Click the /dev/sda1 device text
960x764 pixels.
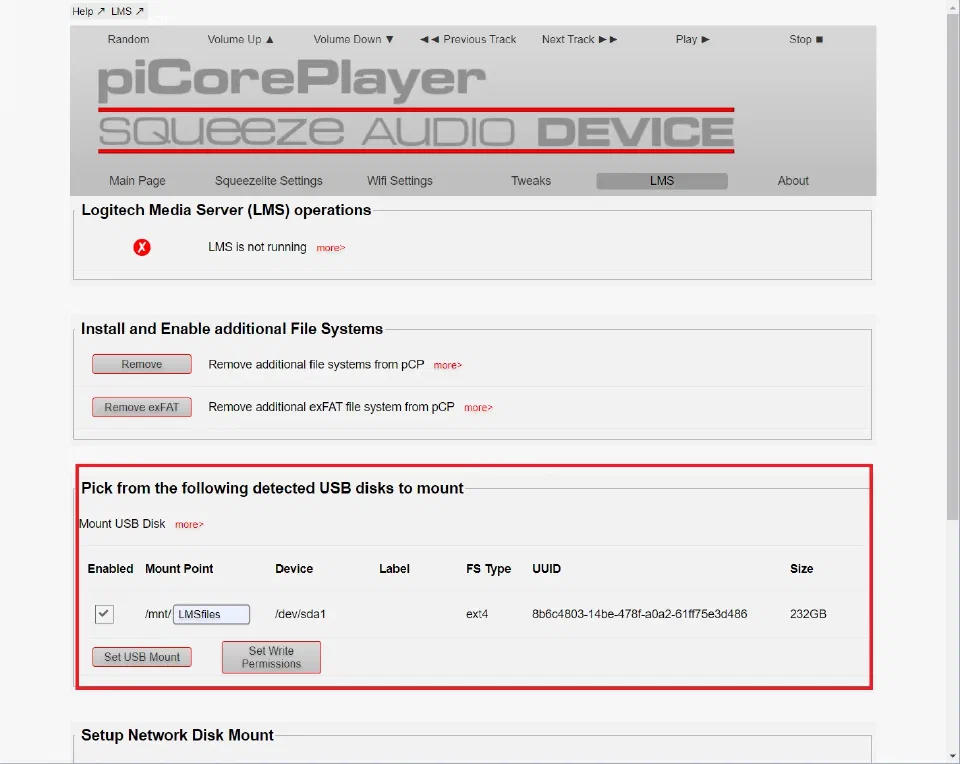300,614
